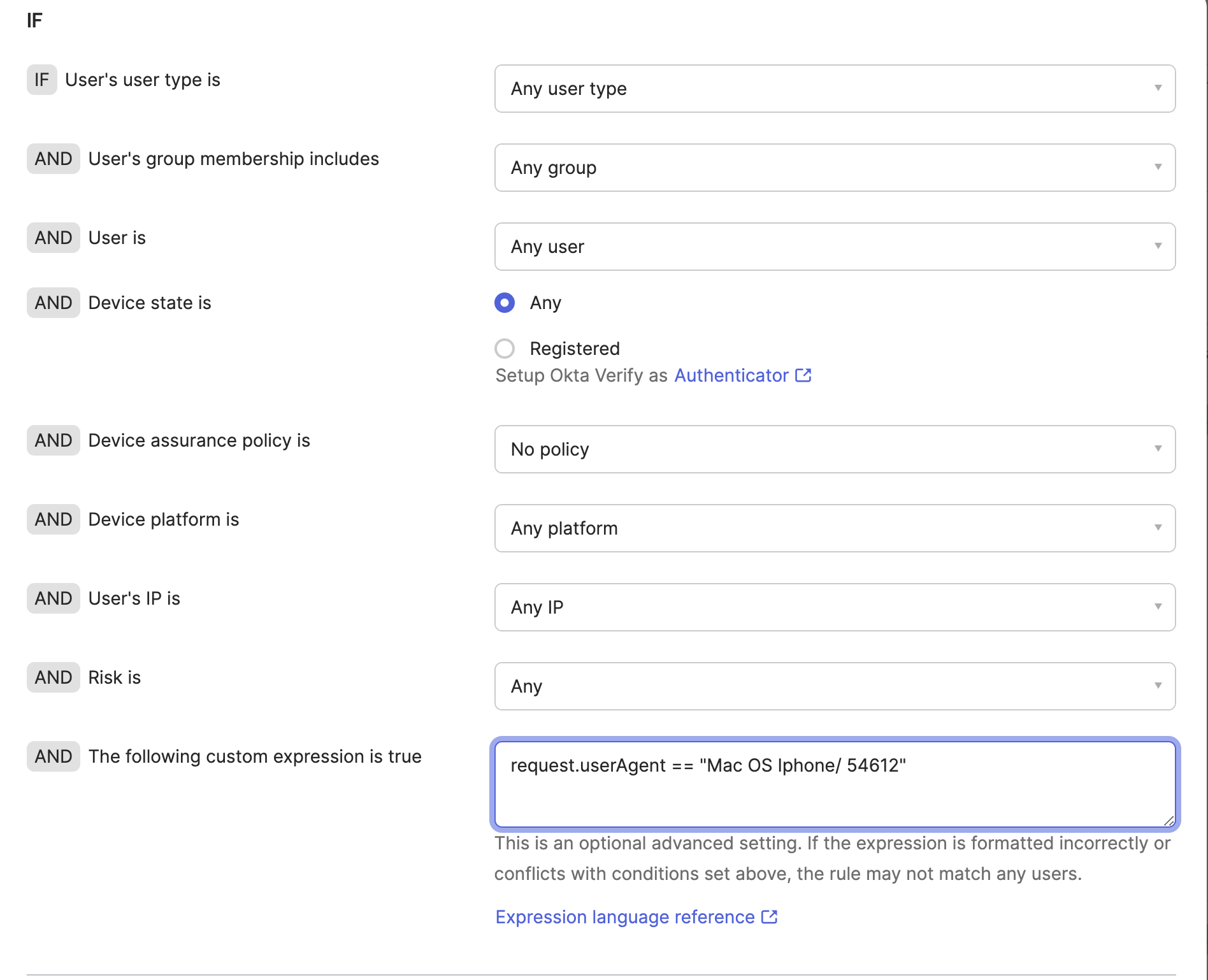Click the Authenticator setup link
Viewport: 1208px width, 980px height.
coord(731,375)
